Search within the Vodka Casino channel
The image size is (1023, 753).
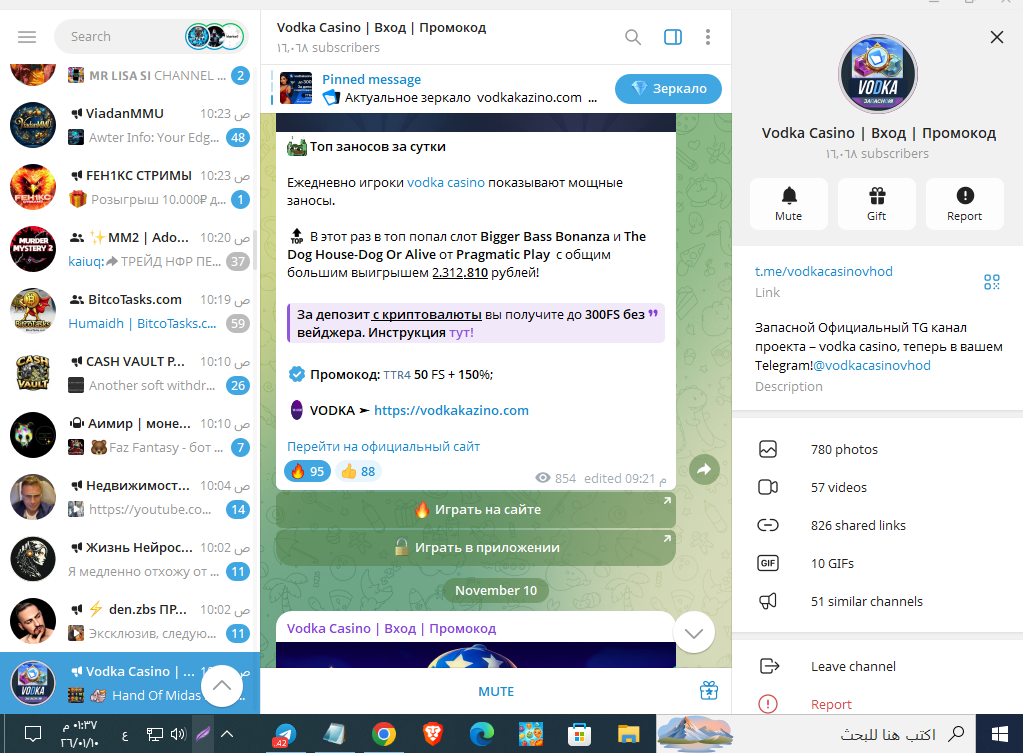[633, 37]
